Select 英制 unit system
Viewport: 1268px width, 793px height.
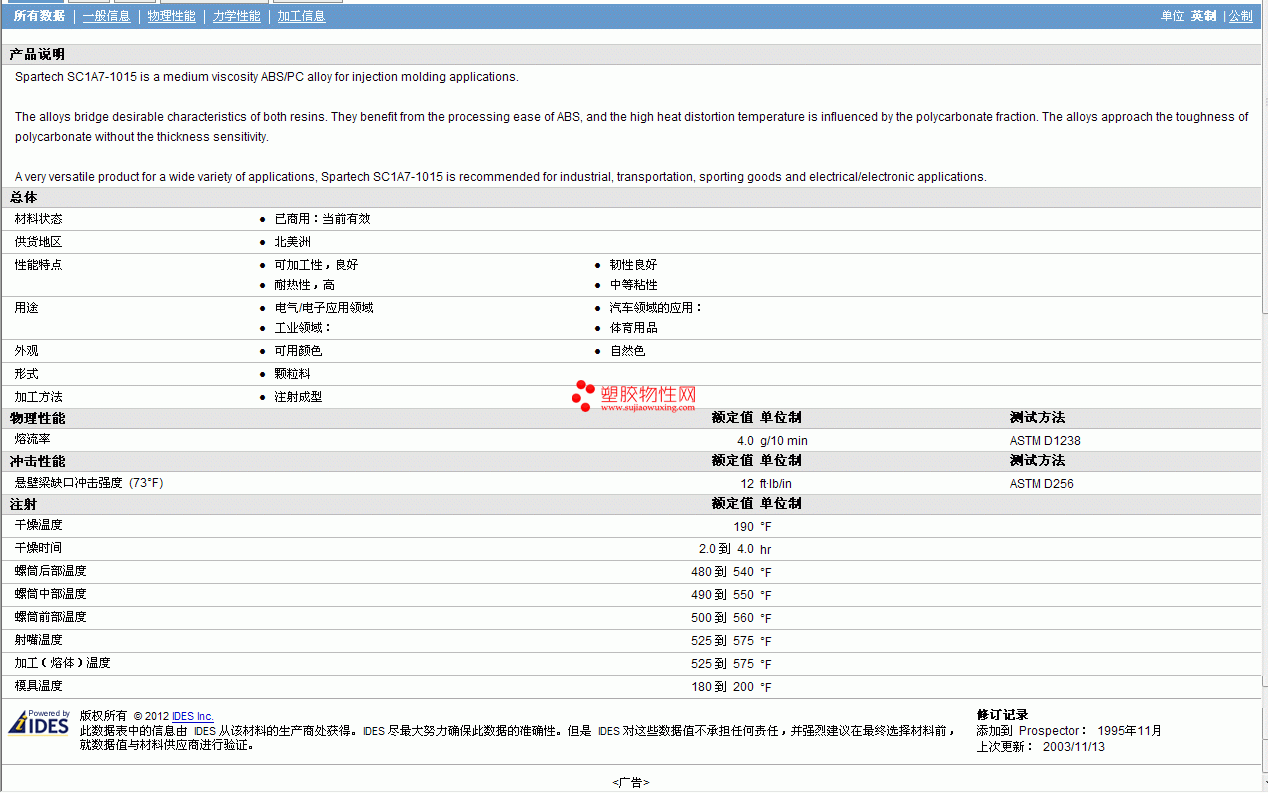click(1203, 16)
